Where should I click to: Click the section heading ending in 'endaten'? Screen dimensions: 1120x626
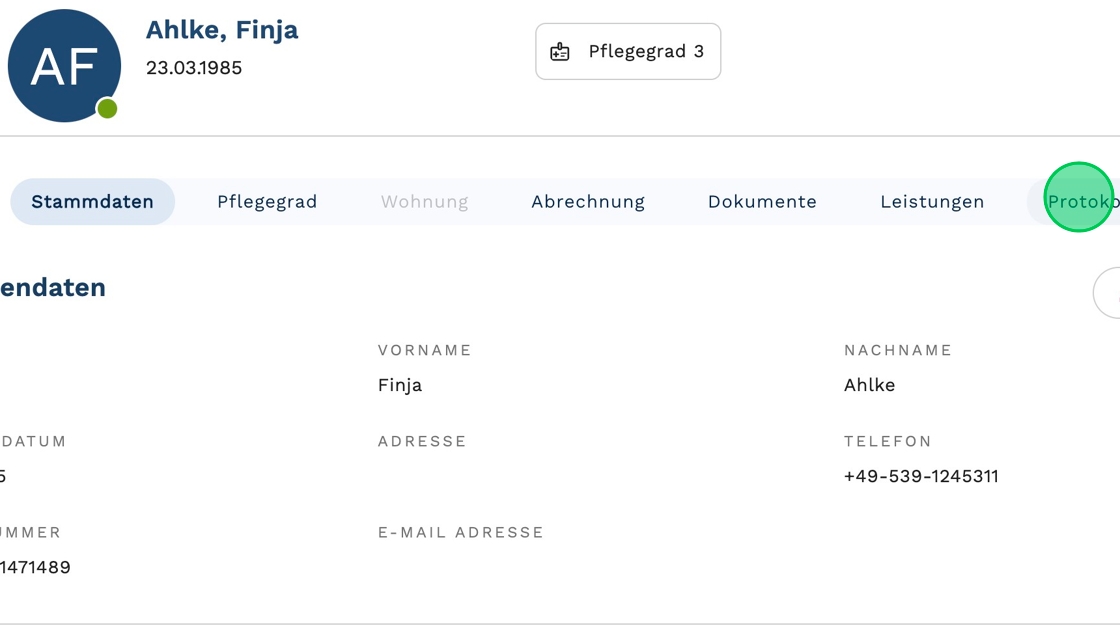(x=54, y=288)
